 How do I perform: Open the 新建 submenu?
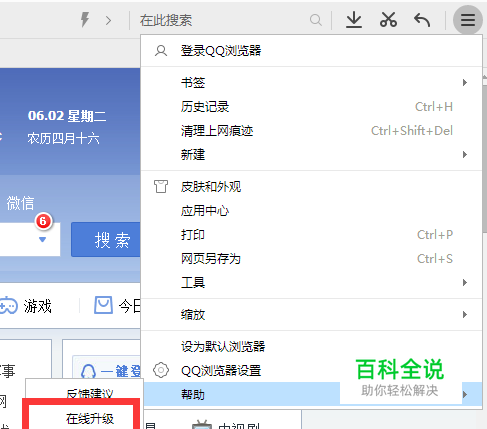(x=312, y=154)
